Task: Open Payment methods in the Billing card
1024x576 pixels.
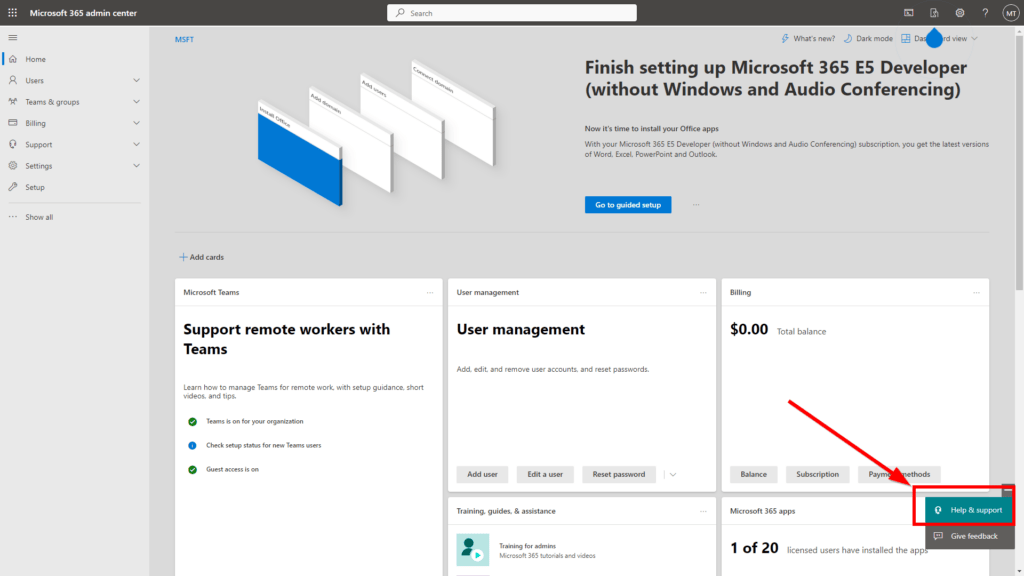Action: (x=897, y=474)
